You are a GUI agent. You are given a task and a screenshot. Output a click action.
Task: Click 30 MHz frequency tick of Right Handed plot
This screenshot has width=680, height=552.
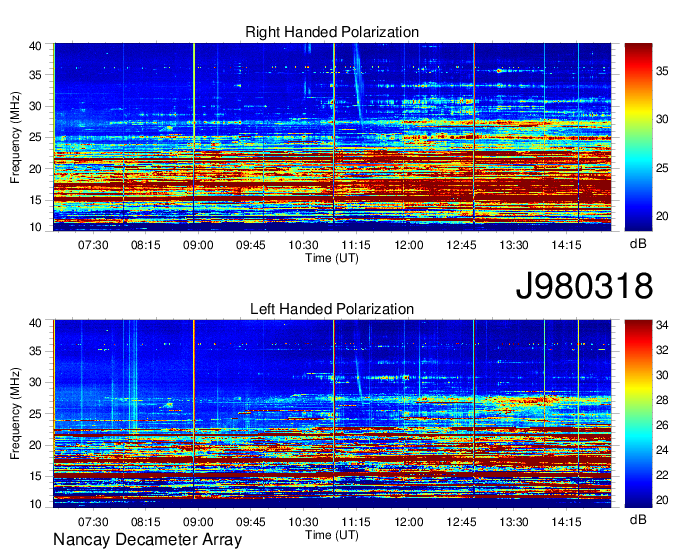pyautogui.click(x=35, y=106)
